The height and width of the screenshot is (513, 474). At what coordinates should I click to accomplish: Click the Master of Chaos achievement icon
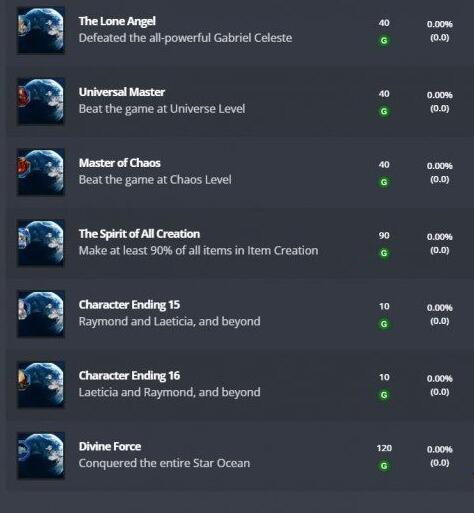click(41, 172)
